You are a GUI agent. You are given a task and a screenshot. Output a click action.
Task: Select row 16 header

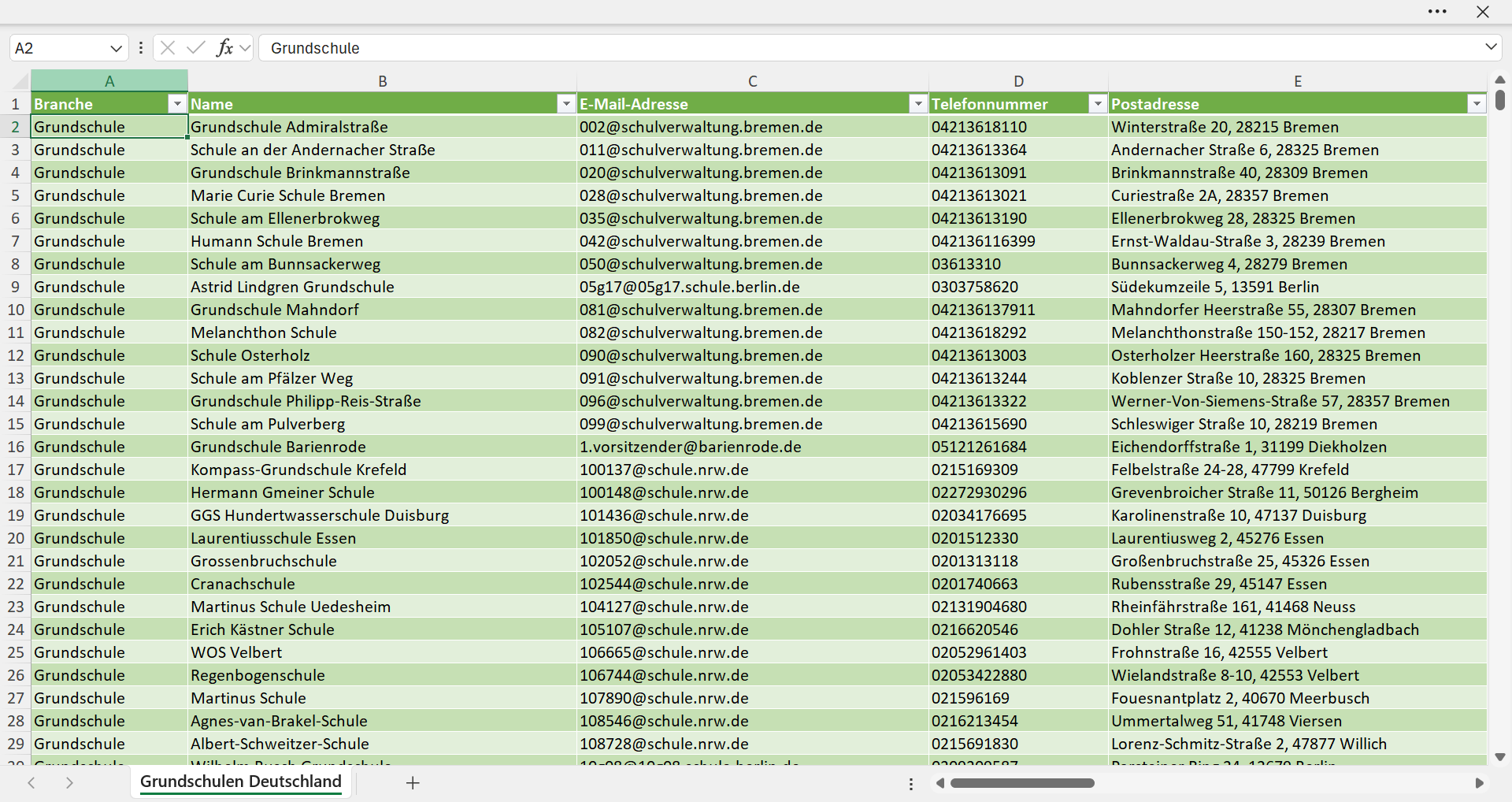15,447
